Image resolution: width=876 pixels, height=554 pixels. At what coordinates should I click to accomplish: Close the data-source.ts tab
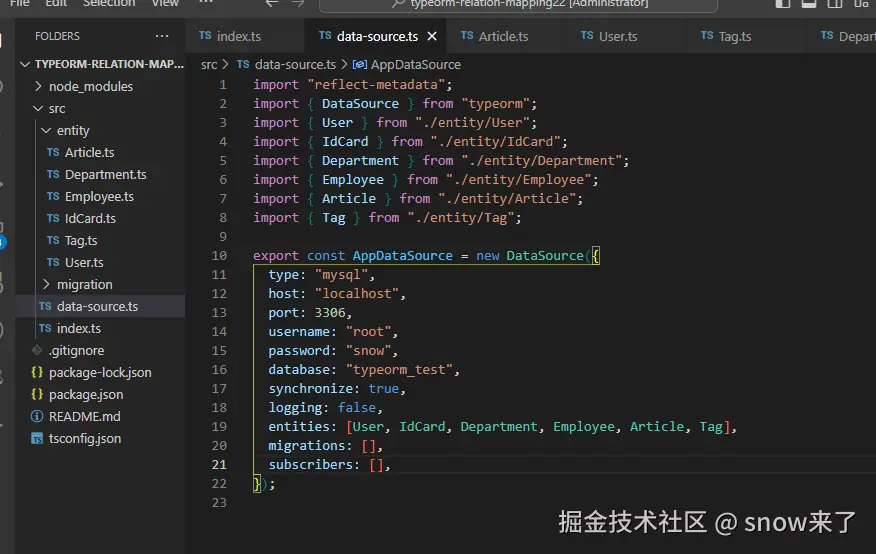coord(432,36)
